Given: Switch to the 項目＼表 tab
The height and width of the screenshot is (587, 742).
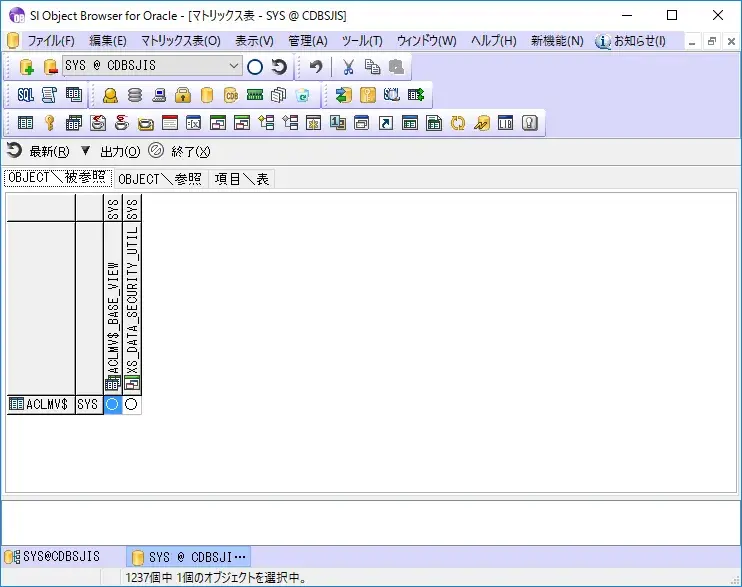Looking at the screenshot, I should point(242,179).
